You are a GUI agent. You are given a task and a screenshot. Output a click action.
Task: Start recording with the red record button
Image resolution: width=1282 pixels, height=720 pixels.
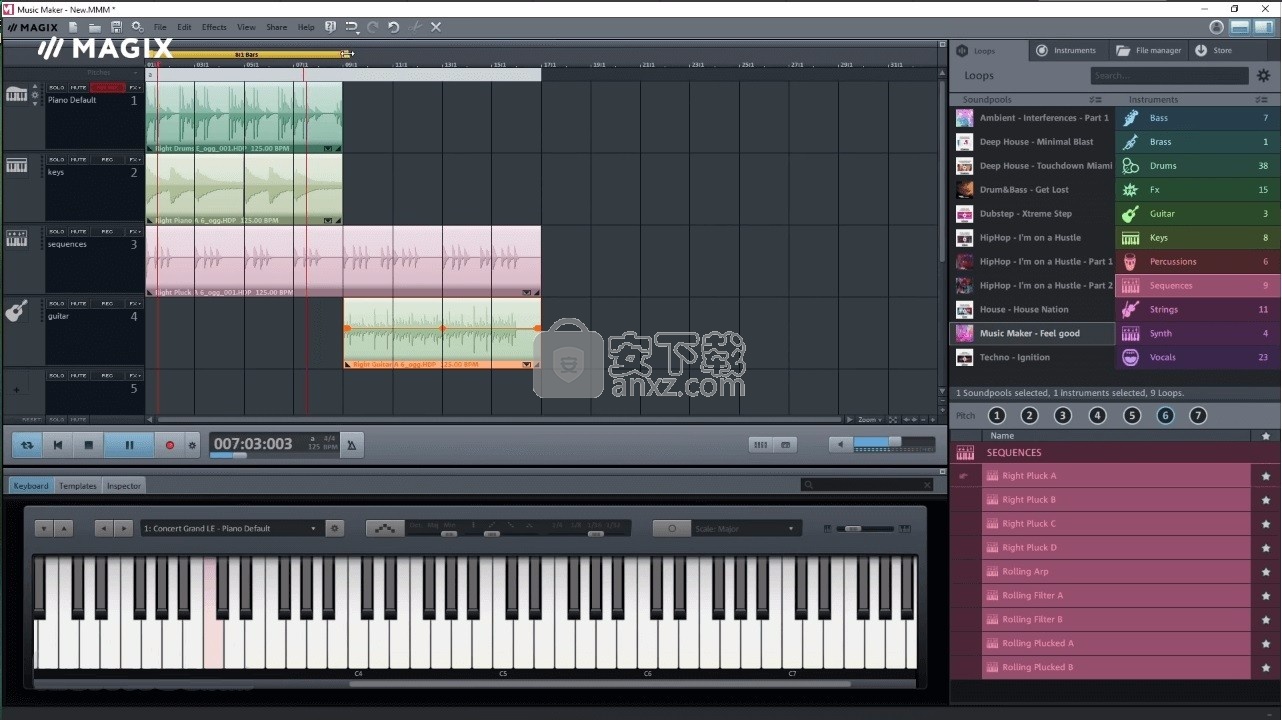point(169,445)
